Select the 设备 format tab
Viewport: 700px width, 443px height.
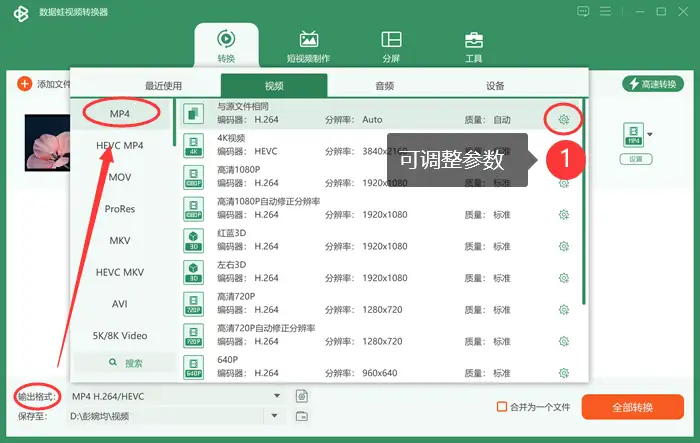click(495, 86)
